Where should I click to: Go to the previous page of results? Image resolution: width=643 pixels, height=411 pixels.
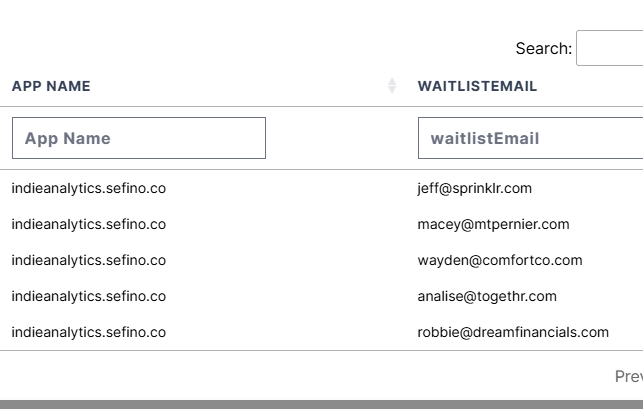pyautogui.click(x=629, y=376)
